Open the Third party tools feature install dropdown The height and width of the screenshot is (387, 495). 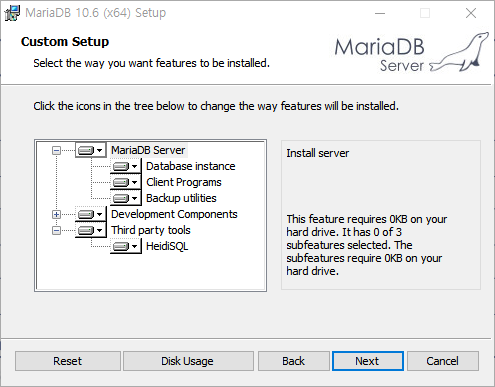(x=90, y=230)
